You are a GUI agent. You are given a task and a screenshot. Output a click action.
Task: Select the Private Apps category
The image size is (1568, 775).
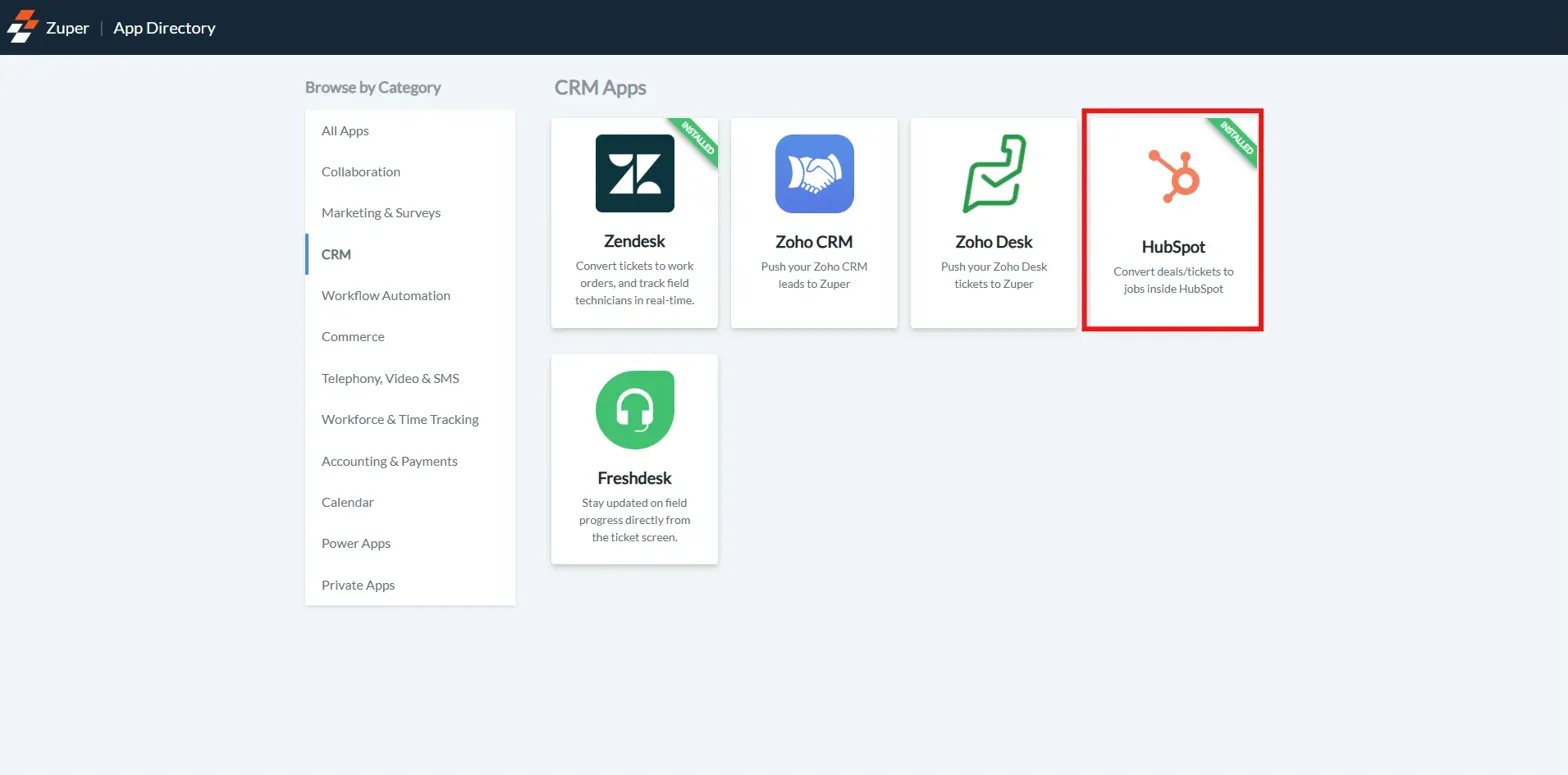410,585
